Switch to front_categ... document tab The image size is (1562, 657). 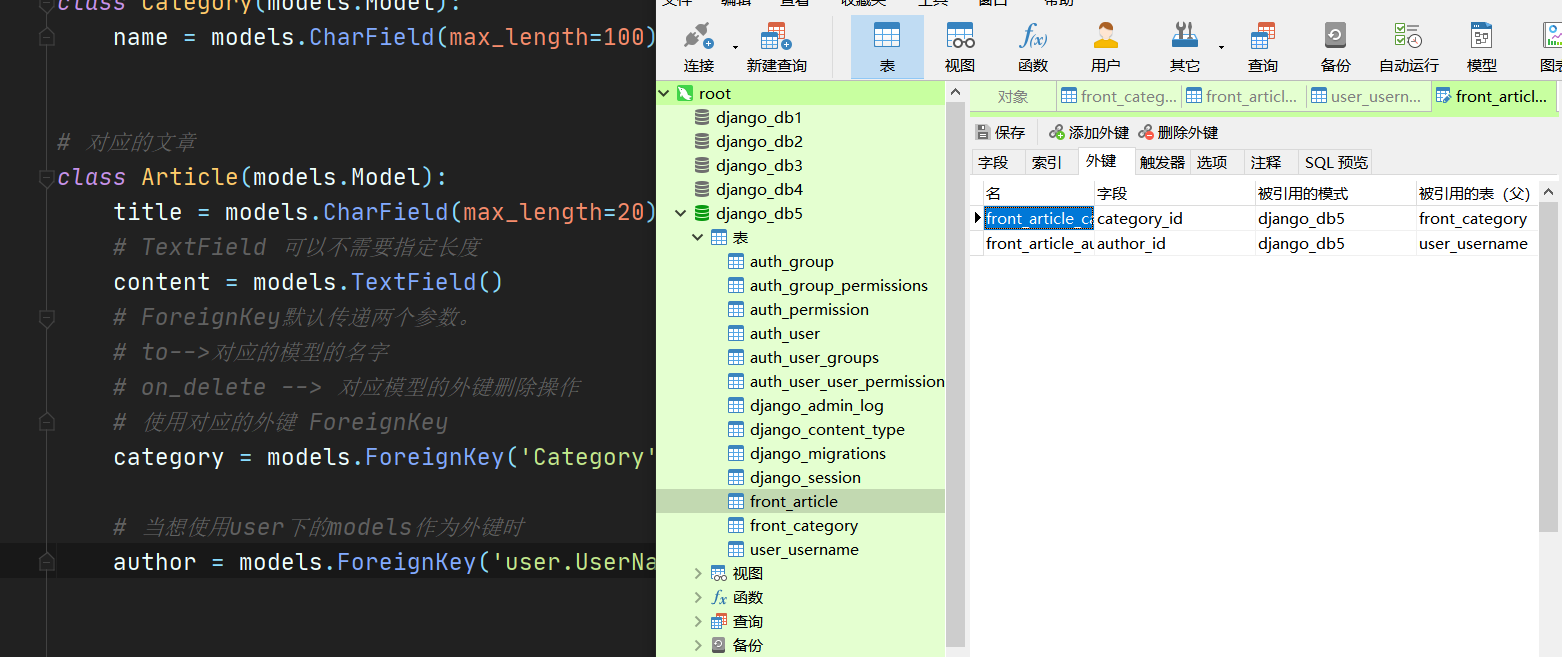point(1119,97)
